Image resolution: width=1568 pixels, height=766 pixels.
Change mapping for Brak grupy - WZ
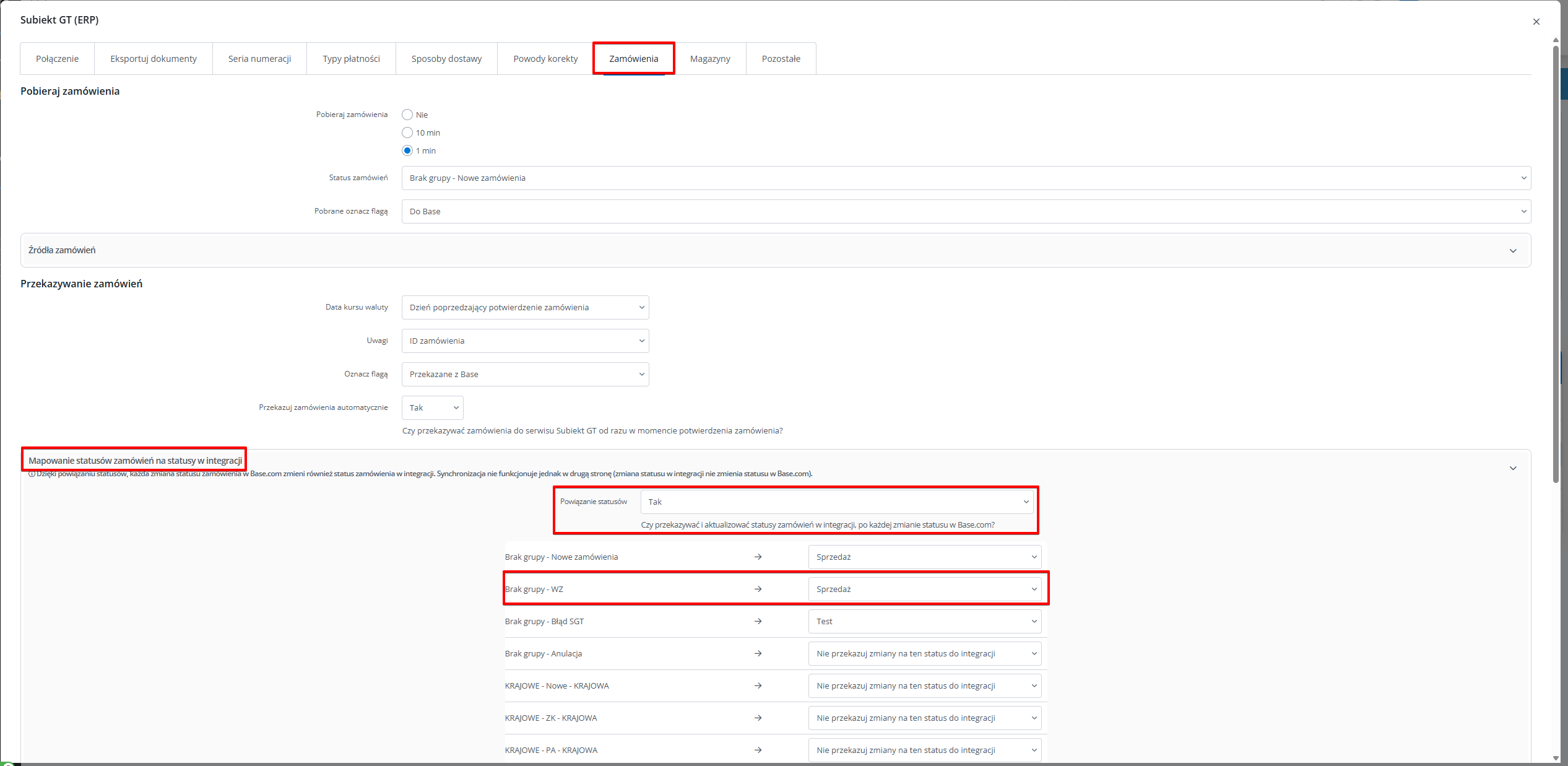point(924,589)
